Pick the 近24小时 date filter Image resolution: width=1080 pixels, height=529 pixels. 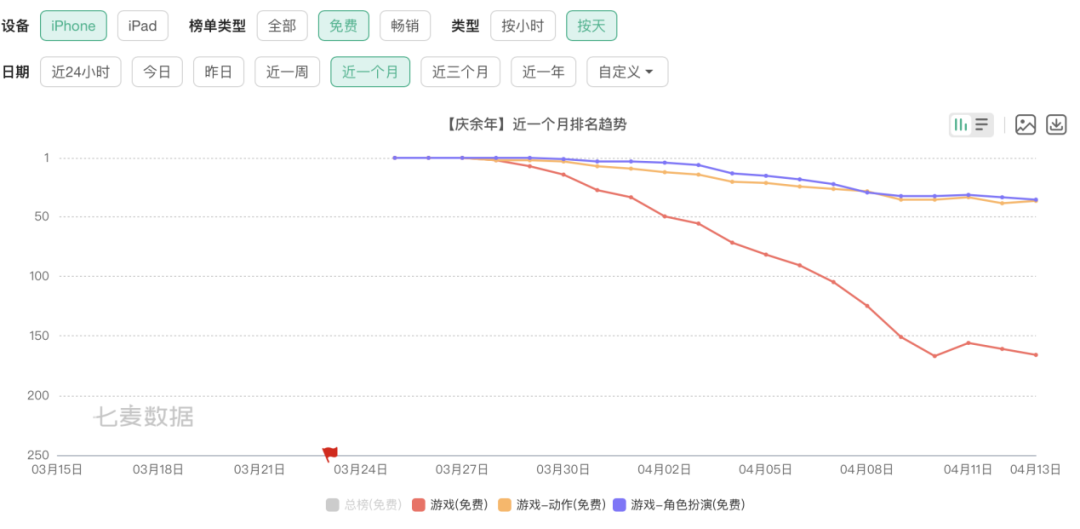point(81,72)
